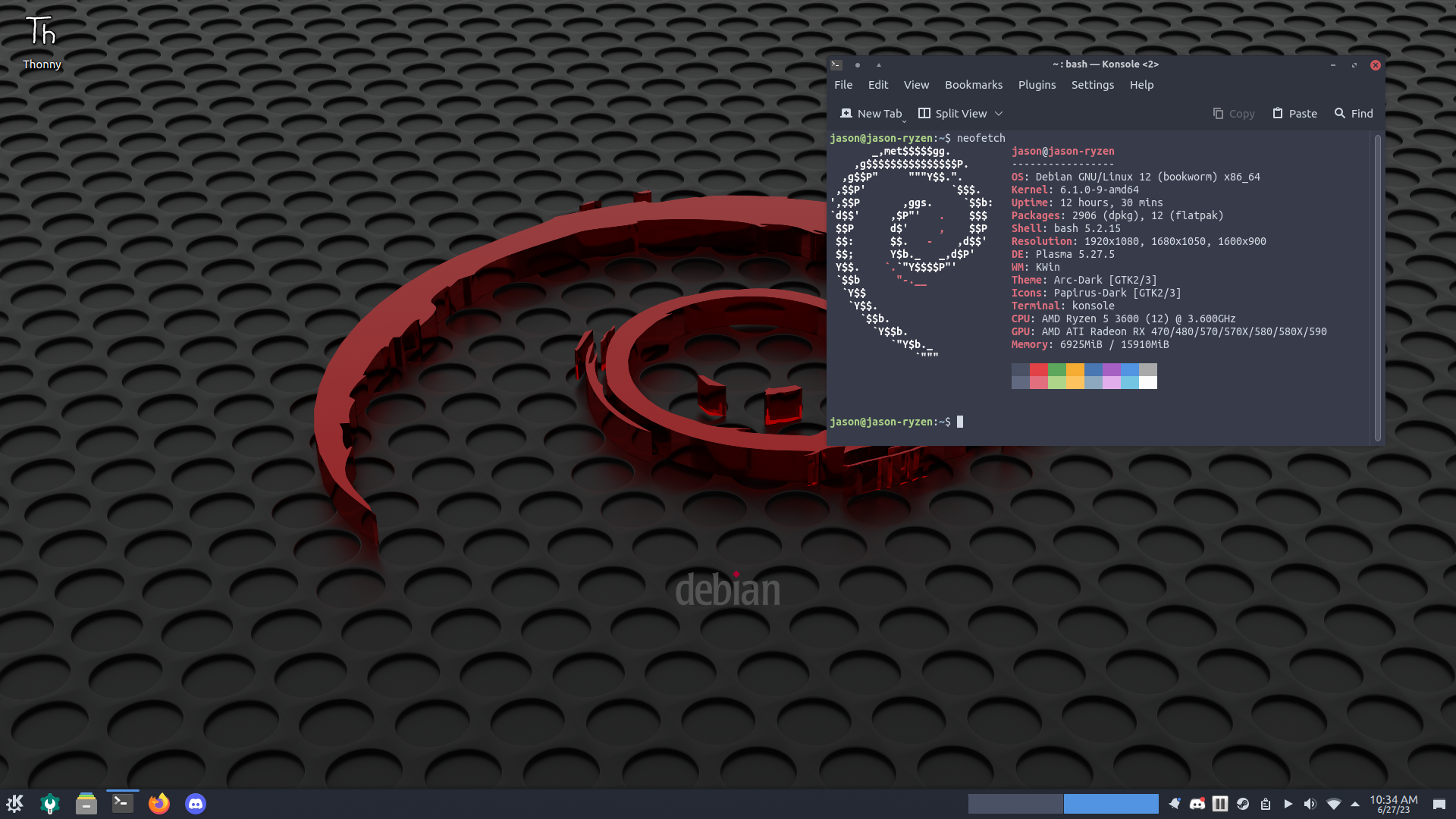Click the pause-bars system tray icon
This screenshot has height=819, width=1456.
[1220, 804]
